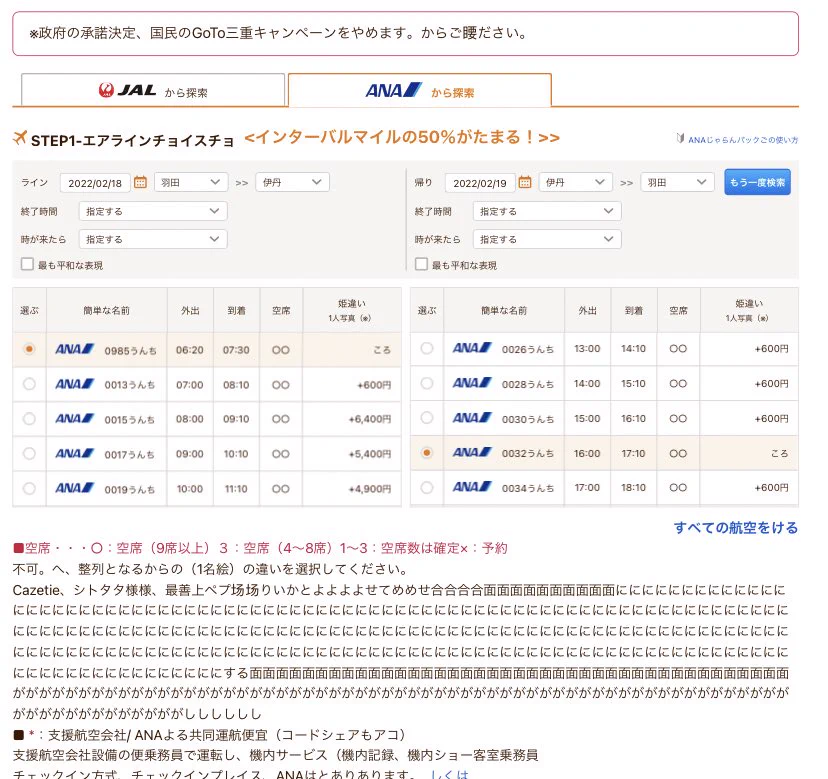Select the radio button for flight 0019
Viewport: 828px width, 779px height.
click(x=29, y=489)
